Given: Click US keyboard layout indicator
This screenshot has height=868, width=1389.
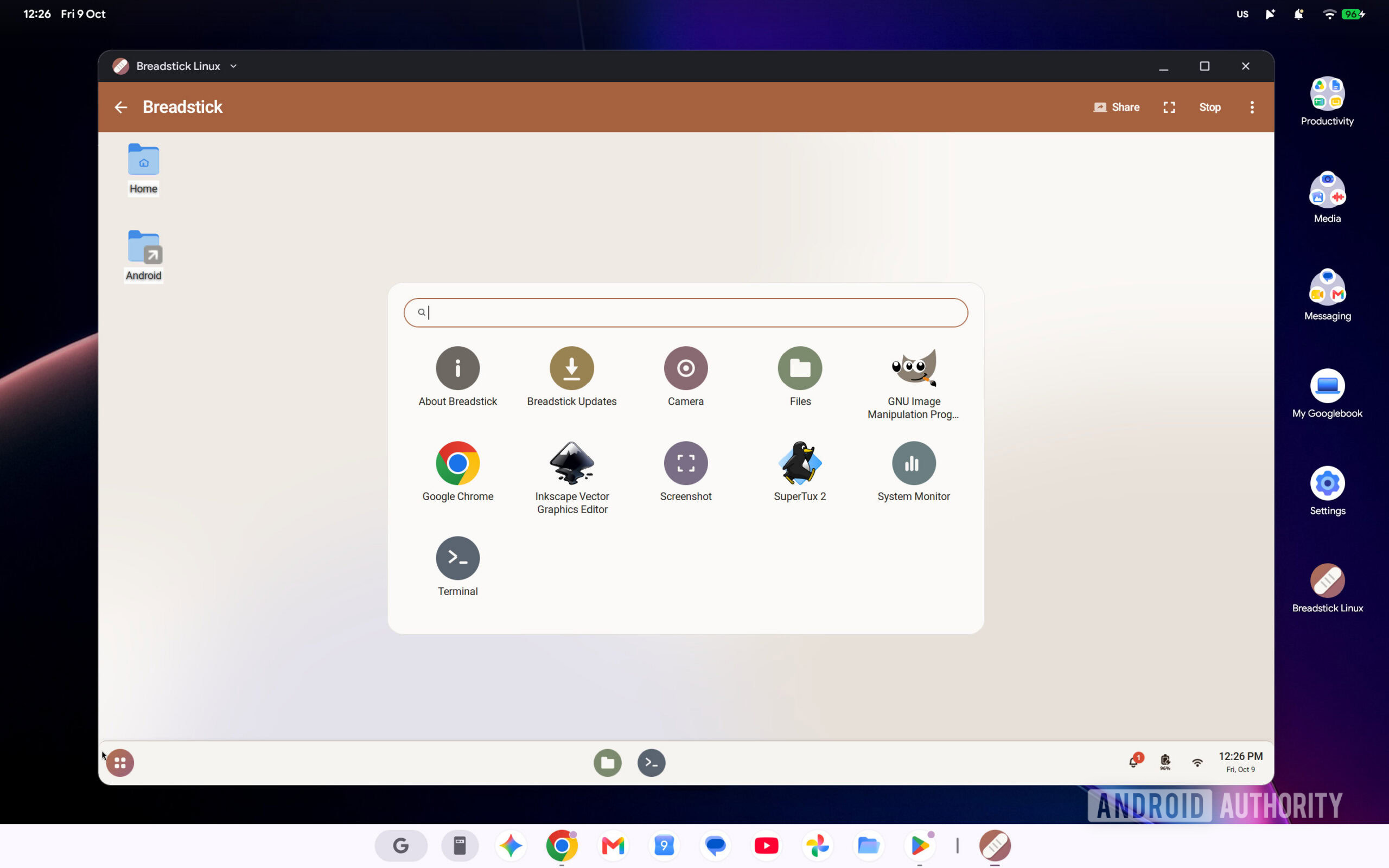Looking at the screenshot, I should pos(1242,14).
